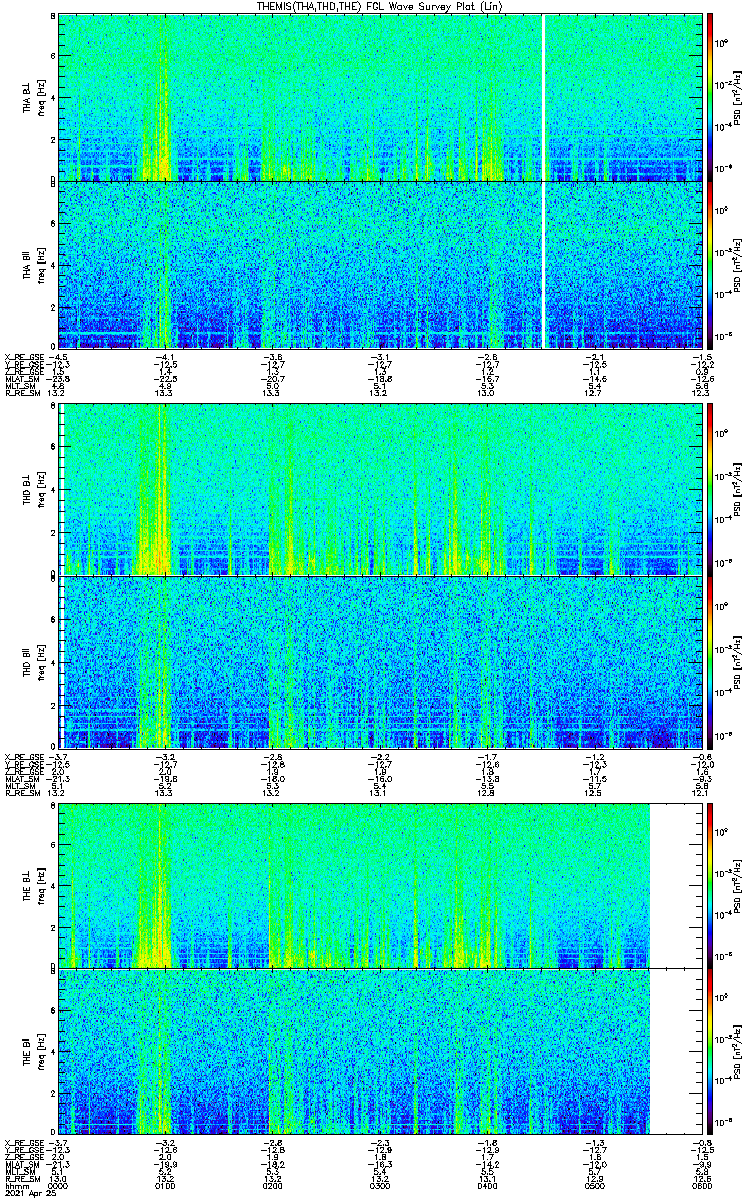The height and width of the screenshot is (1200, 750).
Task: Click the THD B-perpendicular PSD color bar
Action: (x=710, y=489)
